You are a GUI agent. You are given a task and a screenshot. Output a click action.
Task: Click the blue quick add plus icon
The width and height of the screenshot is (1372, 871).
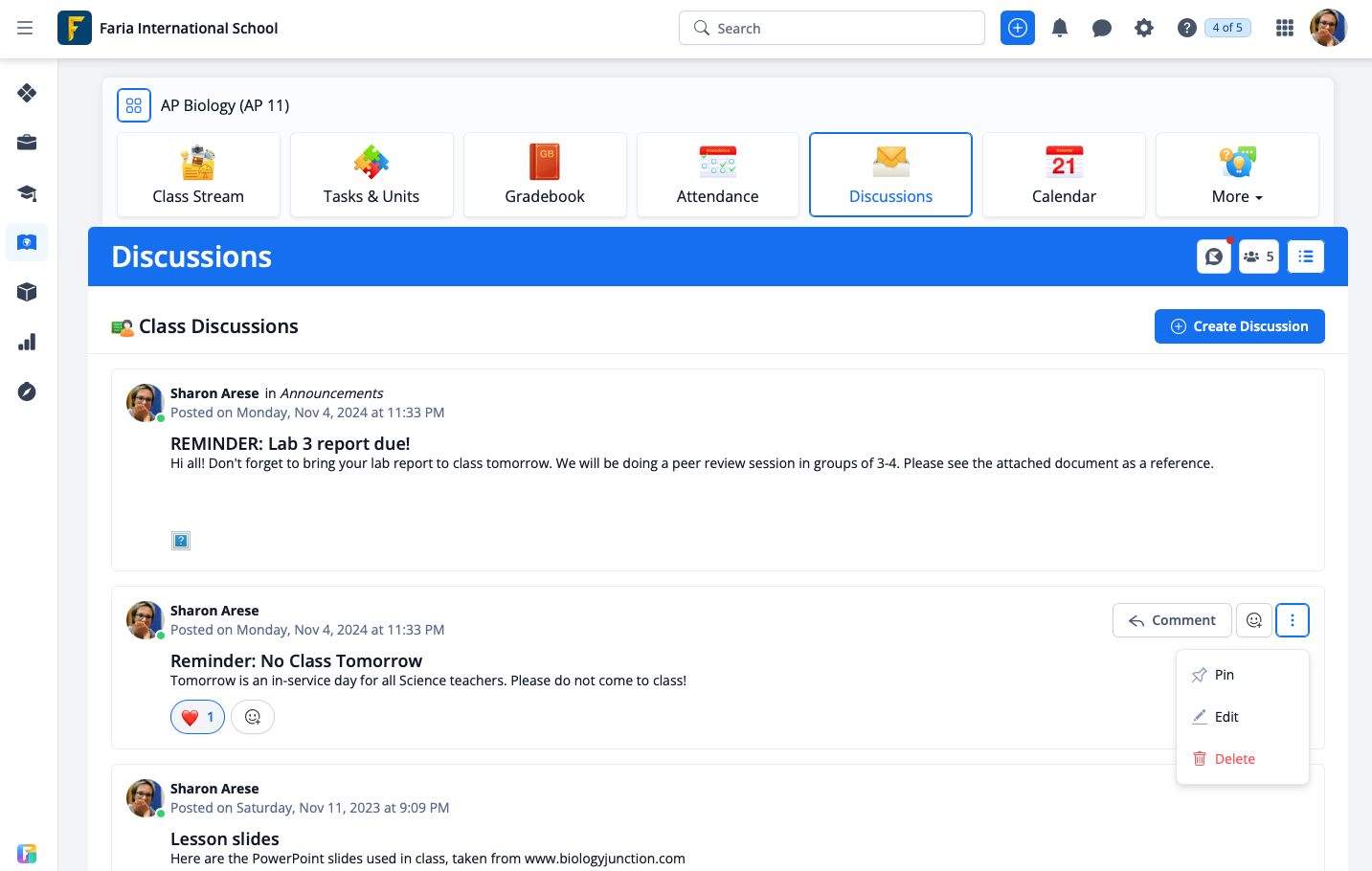[1018, 29]
